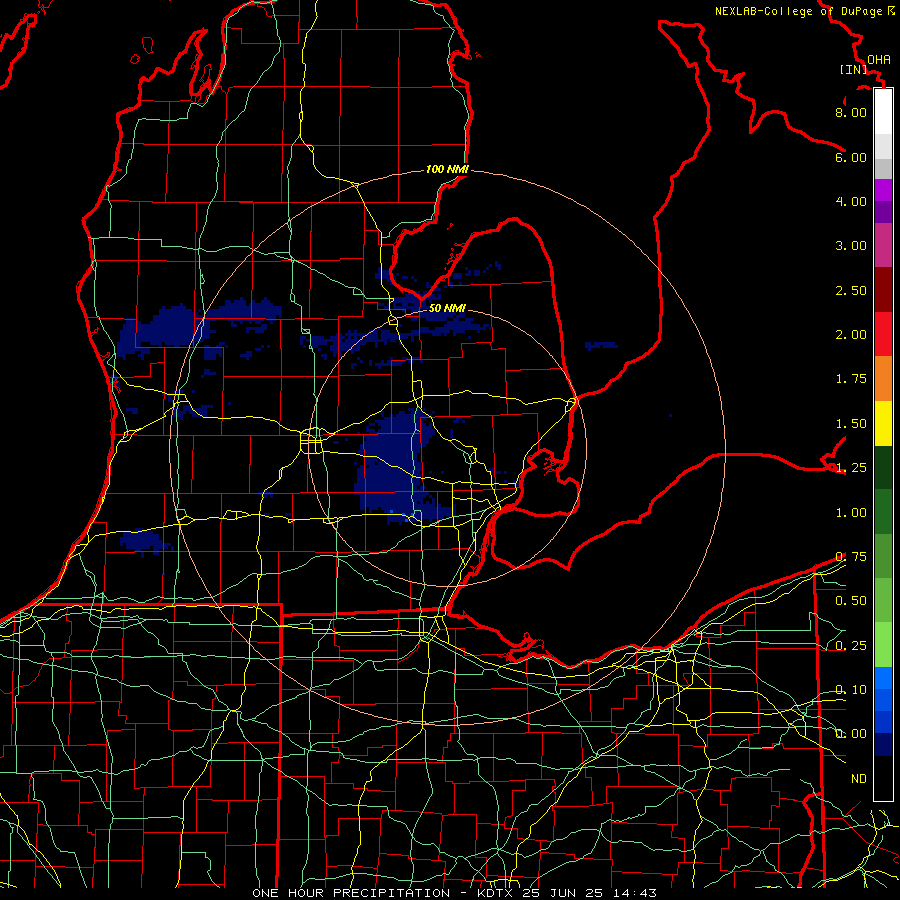This screenshot has height=900, width=900.
Task: Click the 1.75 legend value
Action: click(851, 379)
